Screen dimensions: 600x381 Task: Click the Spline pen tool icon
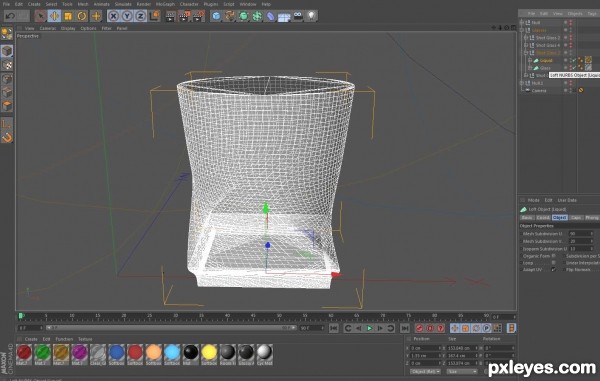click(x=230, y=16)
